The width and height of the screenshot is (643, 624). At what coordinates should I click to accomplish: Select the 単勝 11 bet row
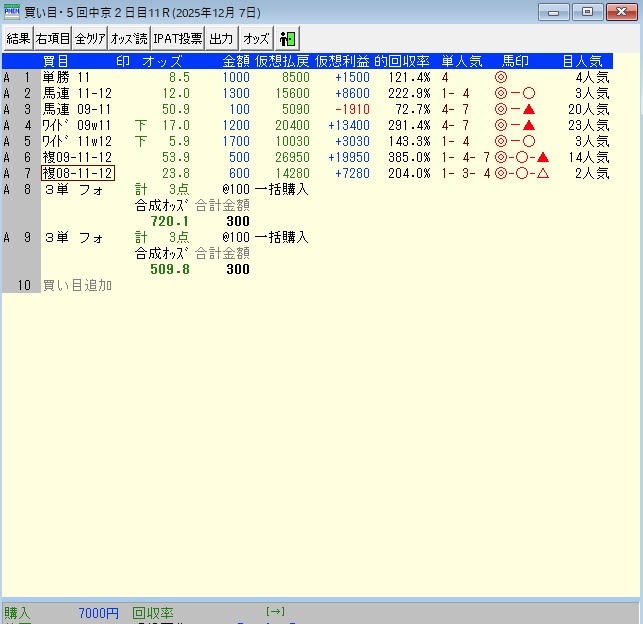(67, 77)
